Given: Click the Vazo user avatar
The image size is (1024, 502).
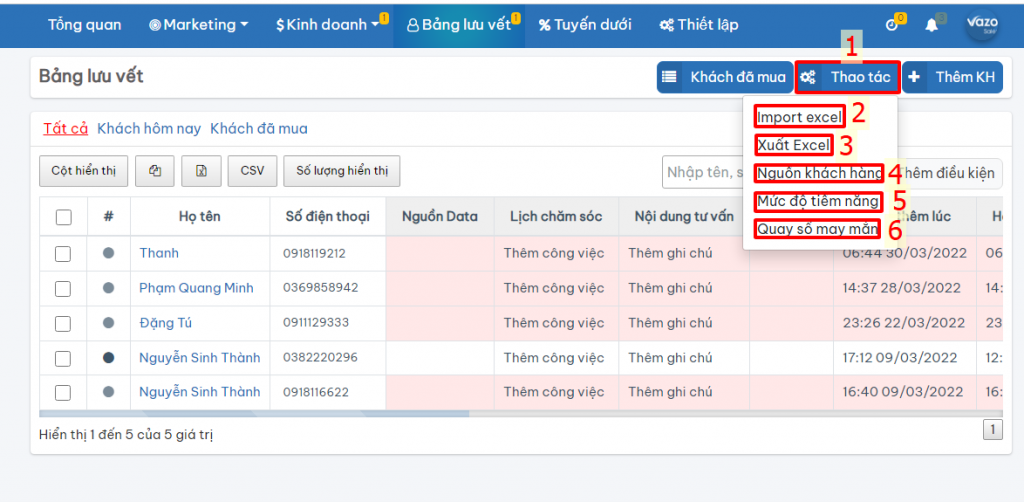Looking at the screenshot, I should pyautogui.click(x=982, y=25).
